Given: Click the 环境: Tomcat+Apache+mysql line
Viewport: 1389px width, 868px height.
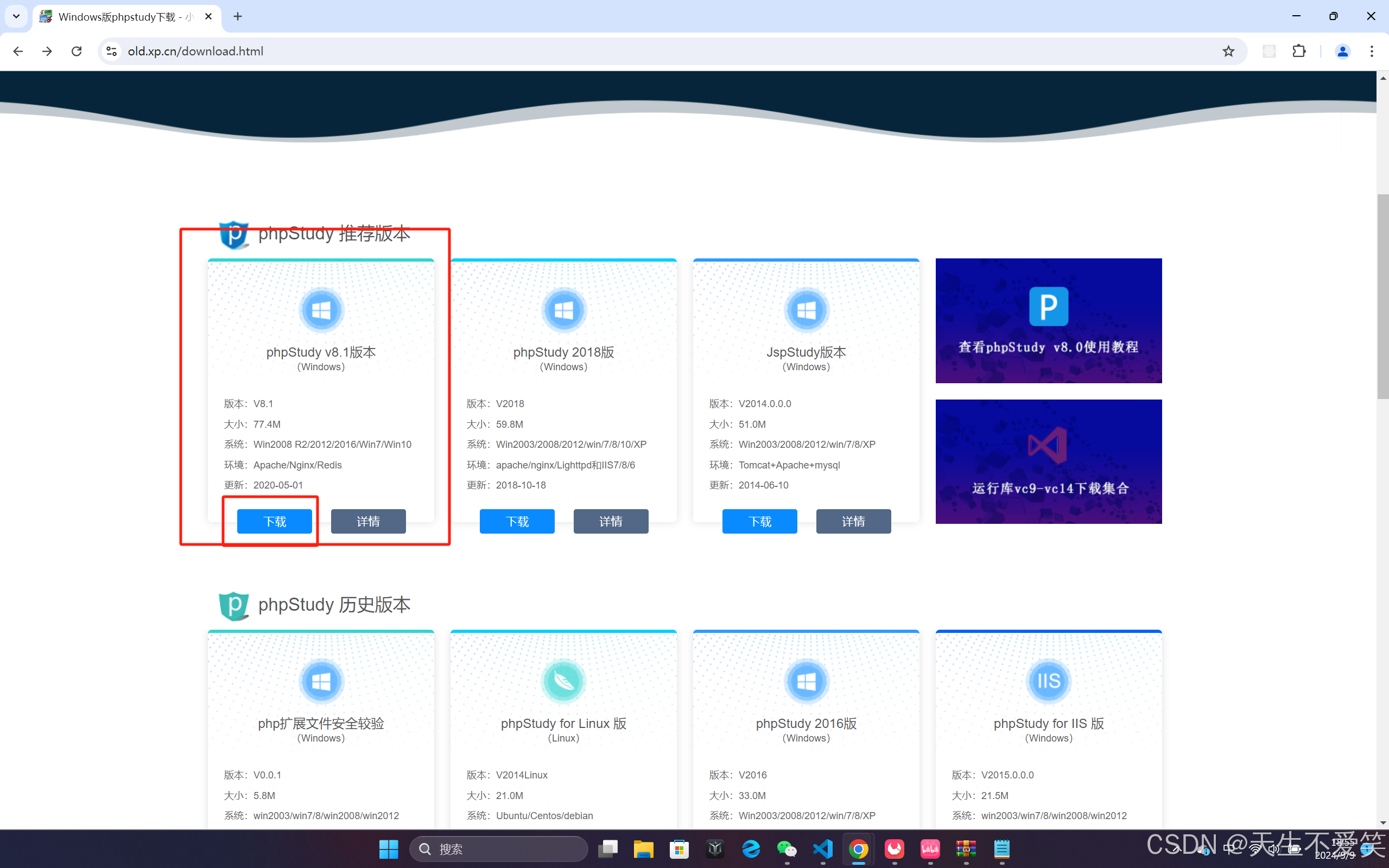Looking at the screenshot, I should [774, 465].
